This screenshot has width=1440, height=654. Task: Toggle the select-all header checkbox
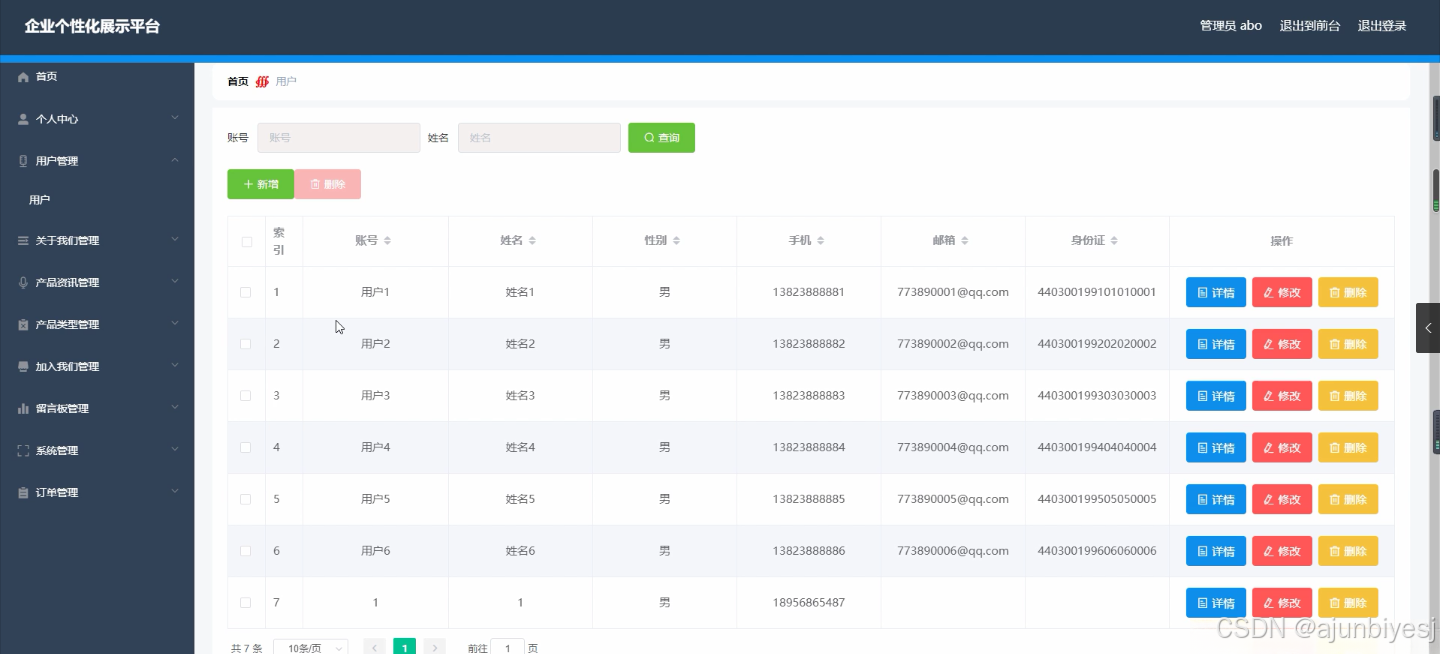pyautogui.click(x=246, y=242)
